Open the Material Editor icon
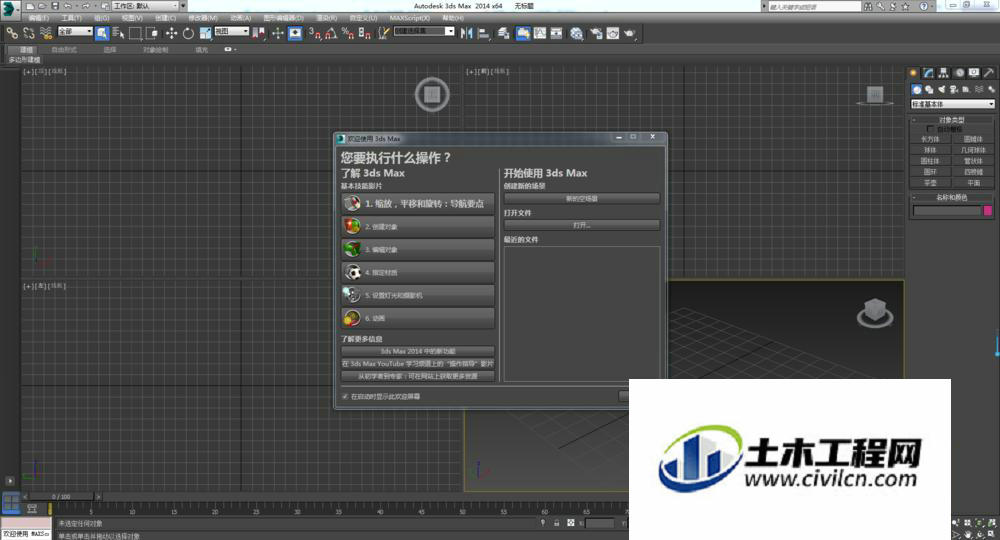1000x540 pixels. click(x=577, y=33)
